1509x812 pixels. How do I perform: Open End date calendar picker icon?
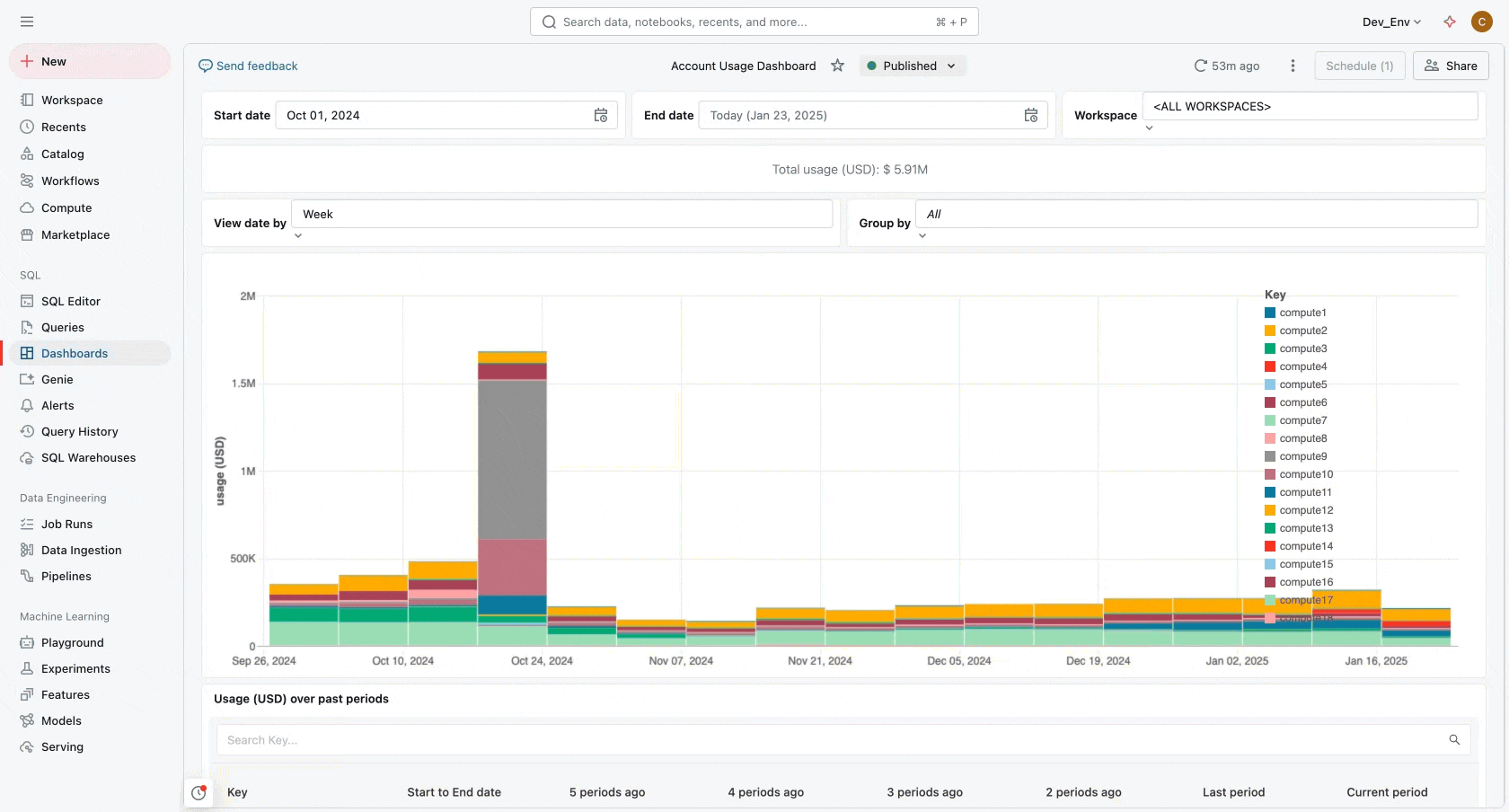pyautogui.click(x=1031, y=115)
